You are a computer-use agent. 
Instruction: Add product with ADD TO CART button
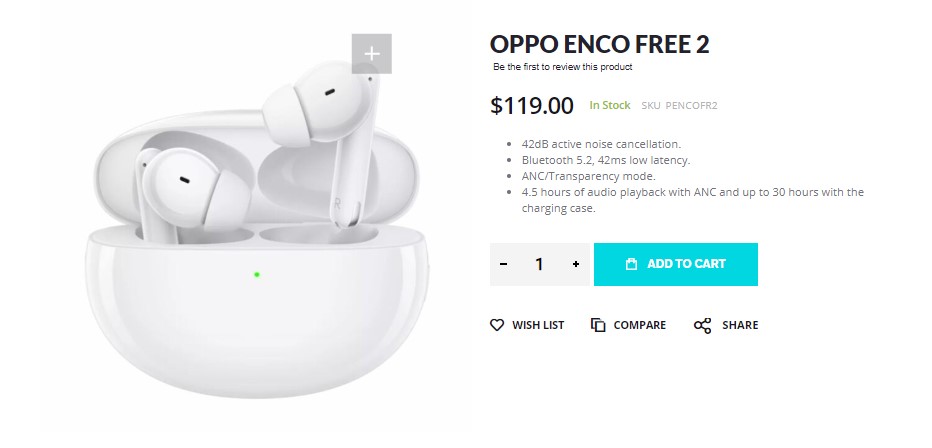point(676,264)
